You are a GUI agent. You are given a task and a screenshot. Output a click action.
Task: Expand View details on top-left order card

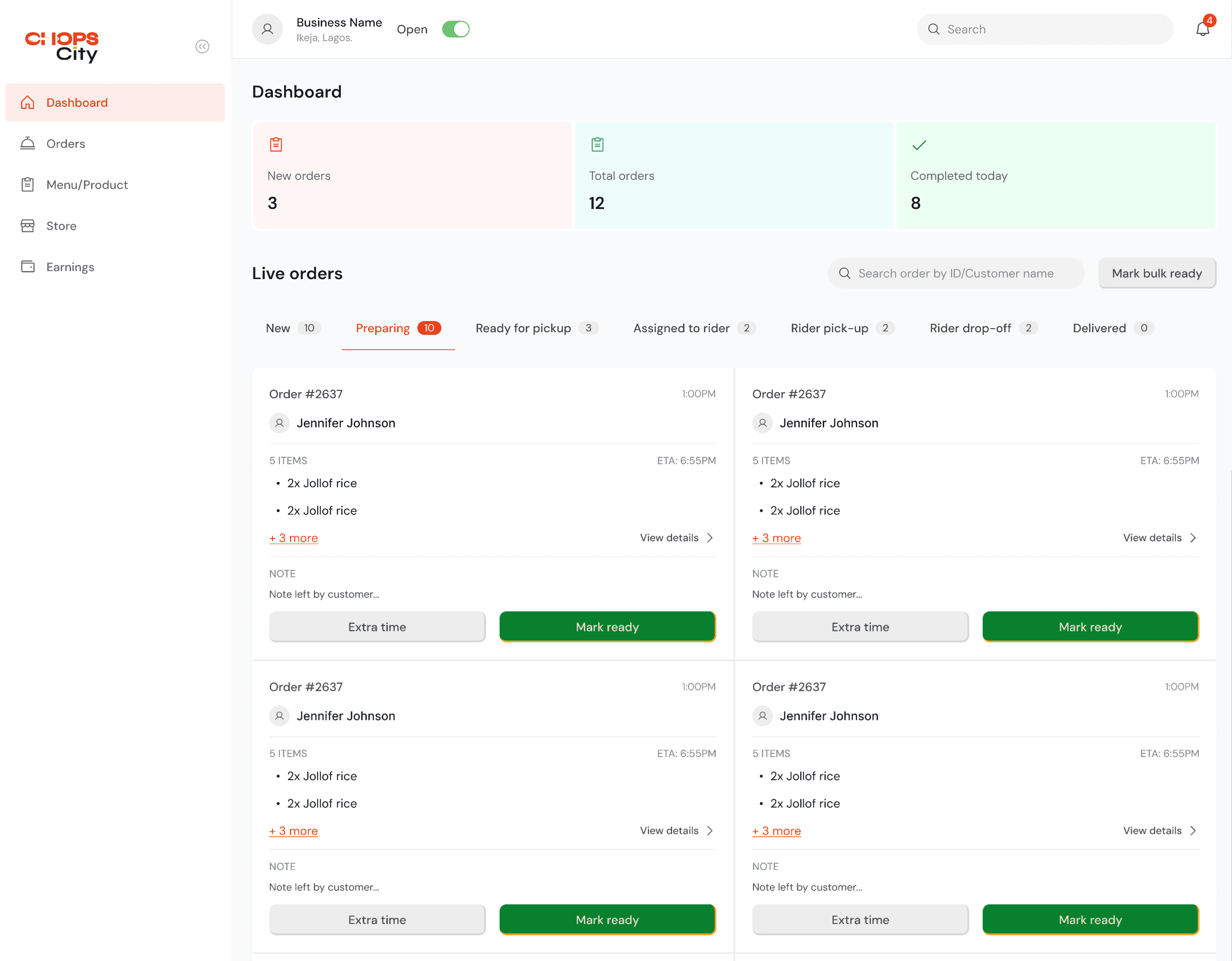coord(677,538)
